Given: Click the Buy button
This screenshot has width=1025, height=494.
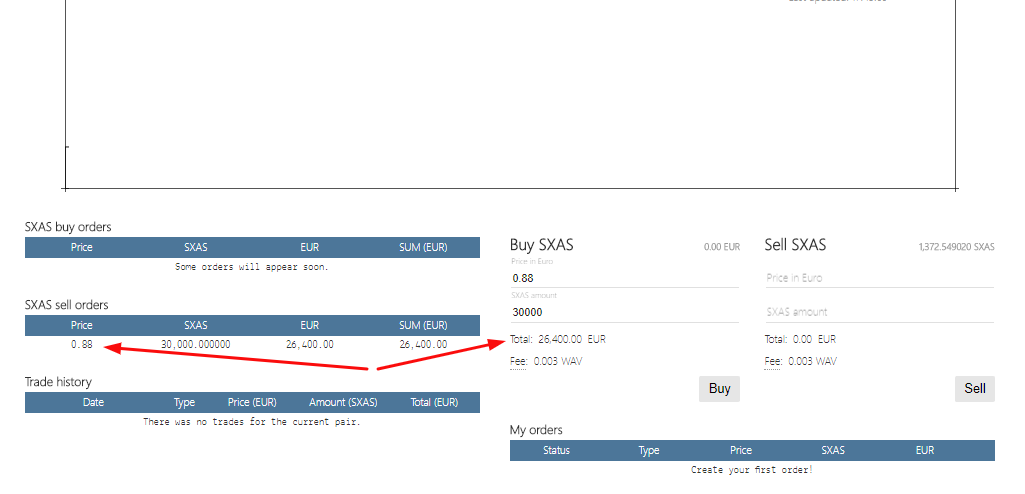Looking at the screenshot, I should coord(719,389).
